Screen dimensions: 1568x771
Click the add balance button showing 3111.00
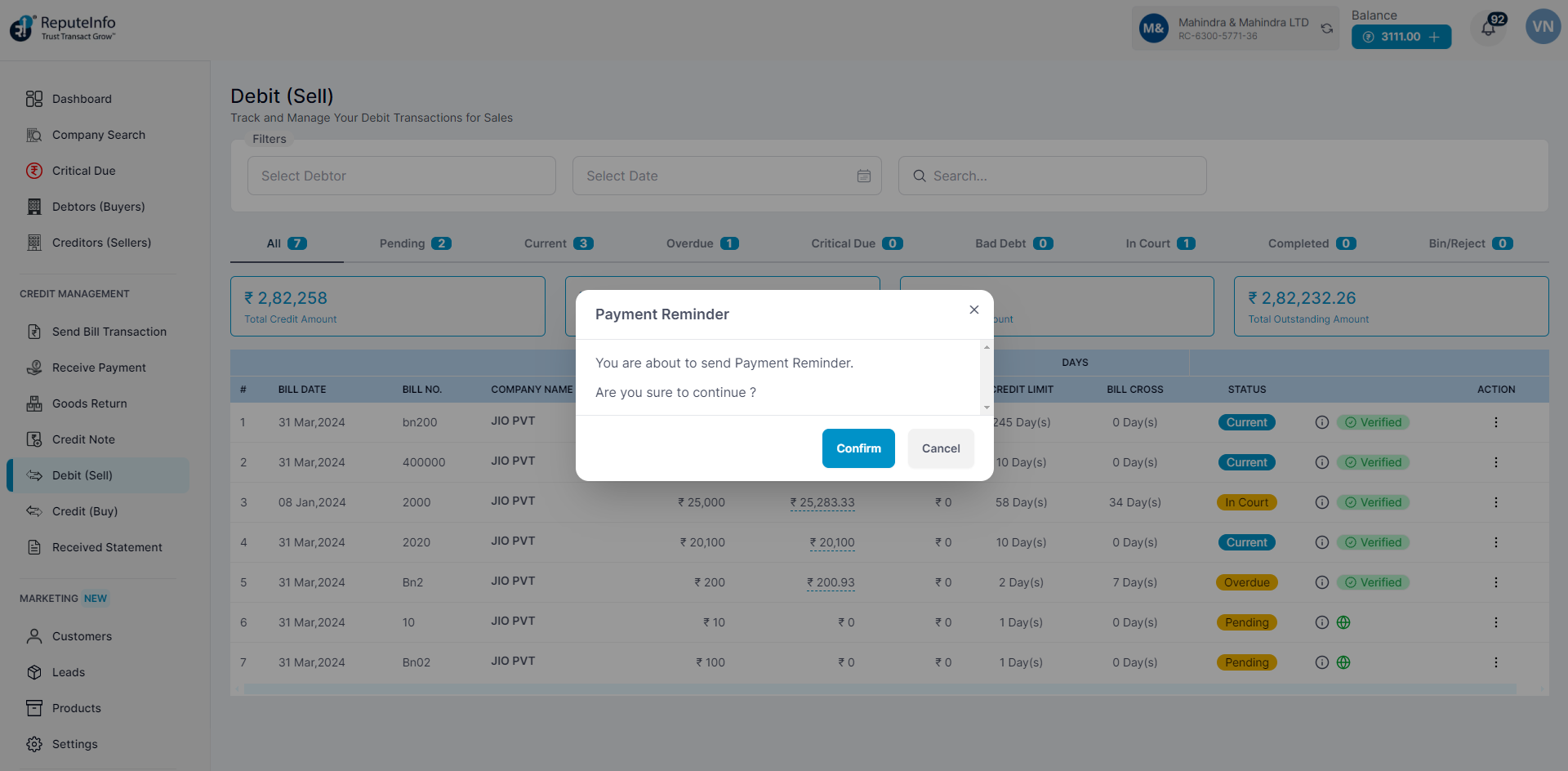click(x=1401, y=37)
